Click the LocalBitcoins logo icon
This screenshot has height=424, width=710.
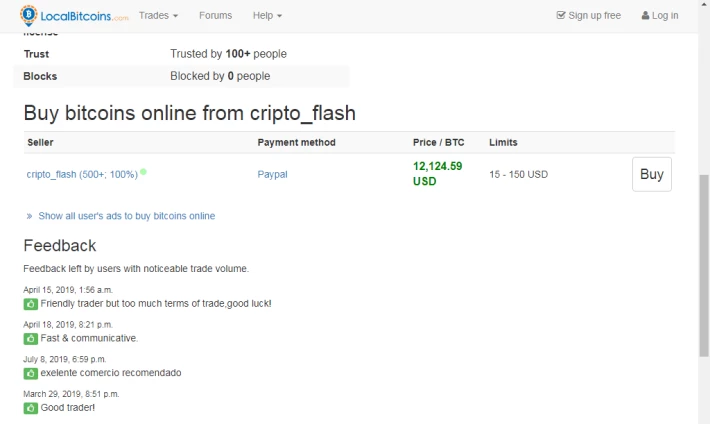[x=29, y=15]
